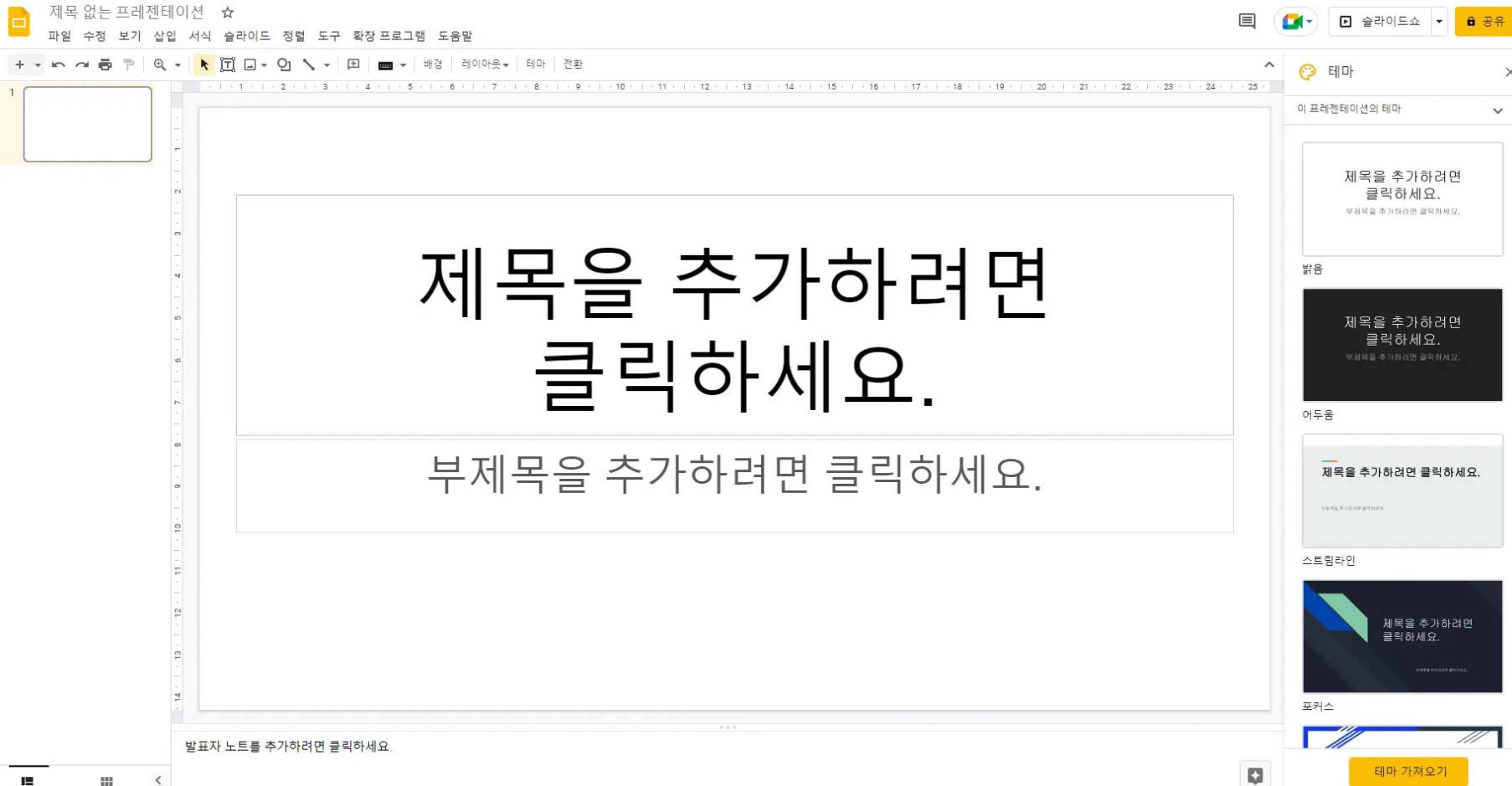1512x786 pixels.
Task: Close the 테마 side panel
Action: [x=1508, y=72]
